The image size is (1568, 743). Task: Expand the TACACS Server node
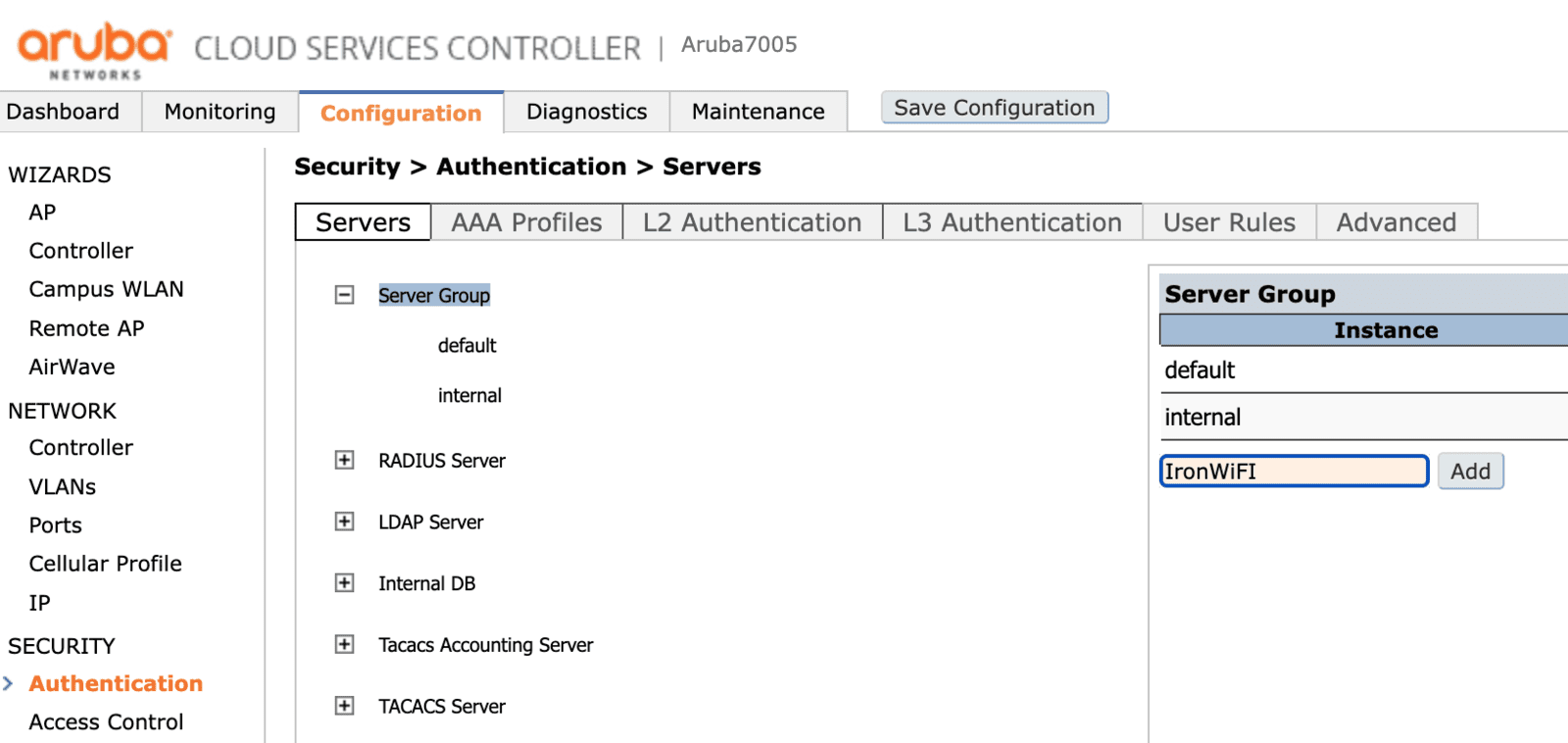(344, 706)
